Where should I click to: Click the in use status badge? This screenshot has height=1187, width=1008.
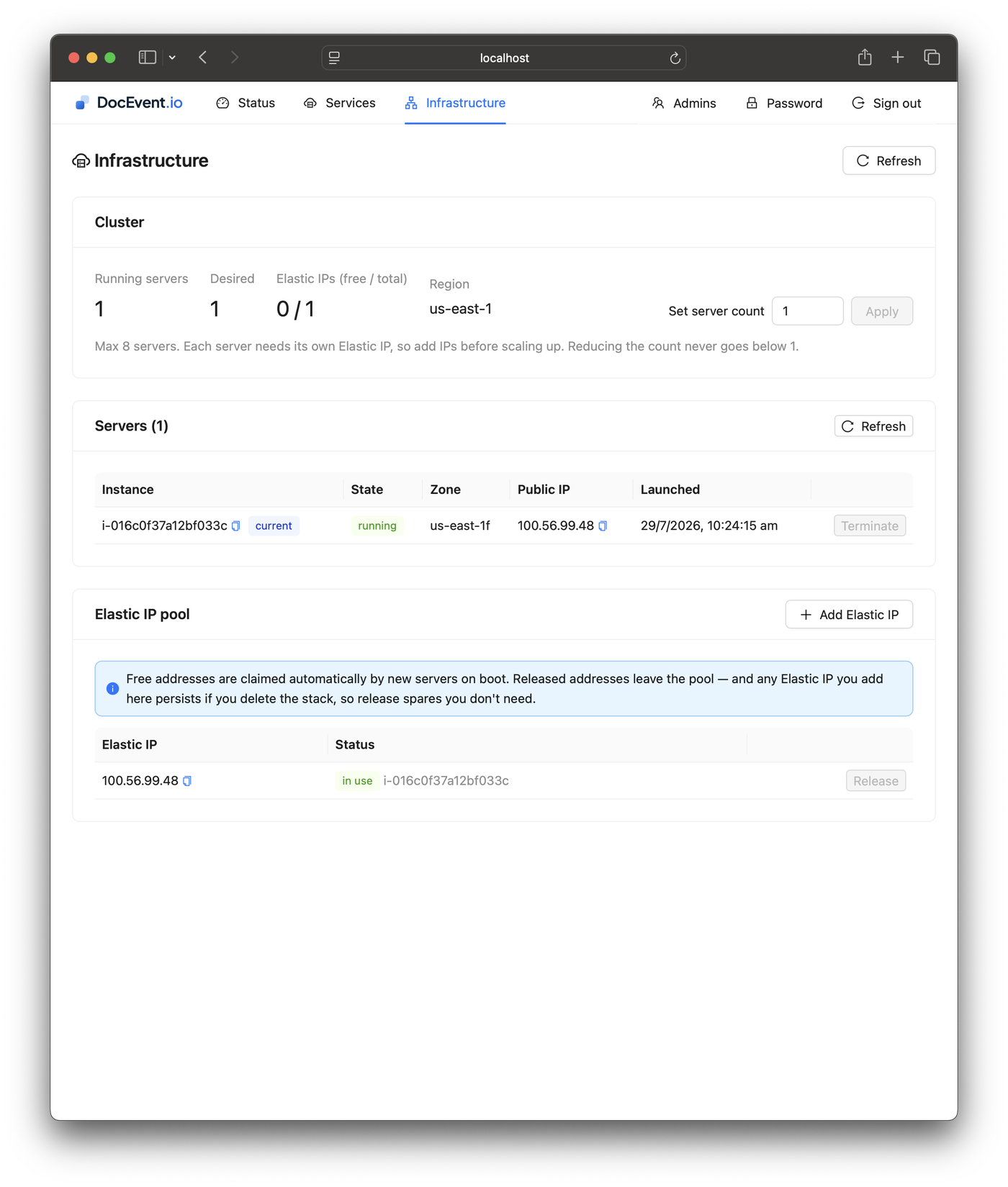pyautogui.click(x=357, y=781)
